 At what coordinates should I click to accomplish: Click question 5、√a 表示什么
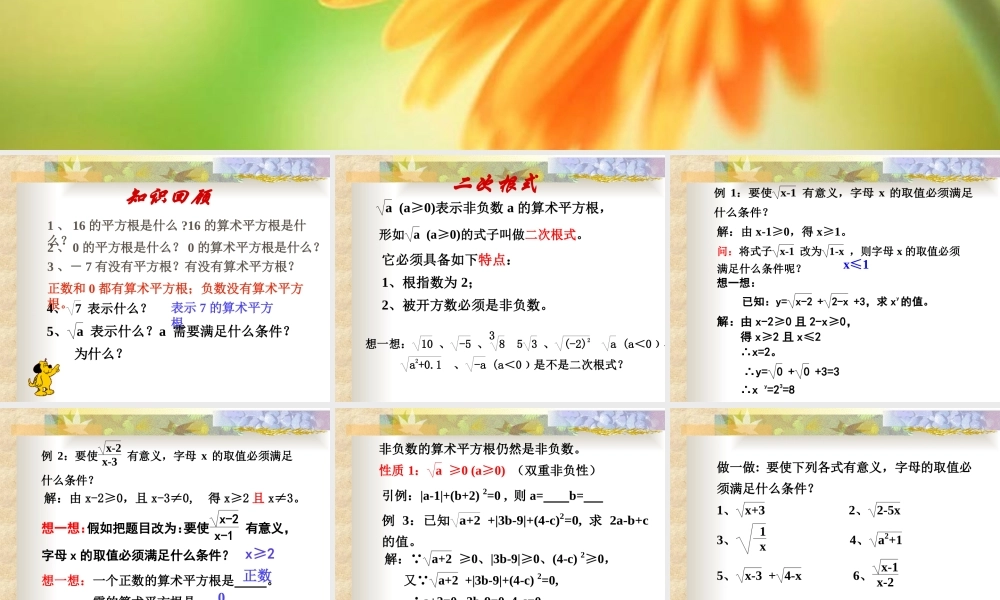168,331
